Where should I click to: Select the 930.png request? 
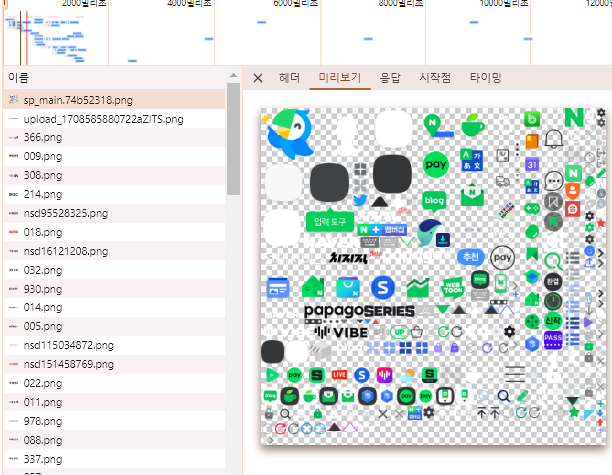(114, 289)
